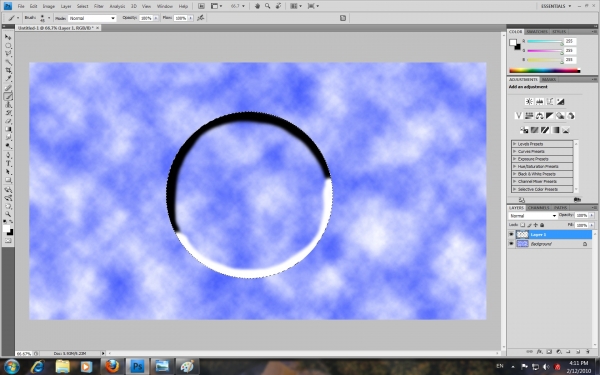This screenshot has width=600, height=375.
Task: Launch Bridge from the application bar
Action: [201, 6]
